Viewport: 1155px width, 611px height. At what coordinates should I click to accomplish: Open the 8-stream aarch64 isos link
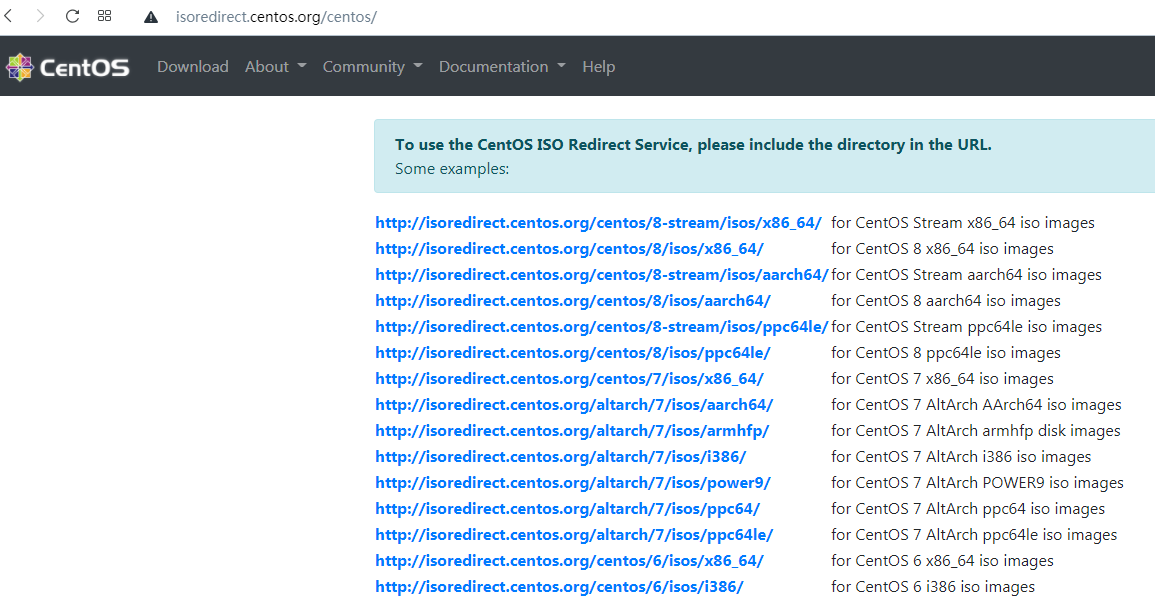pos(602,275)
